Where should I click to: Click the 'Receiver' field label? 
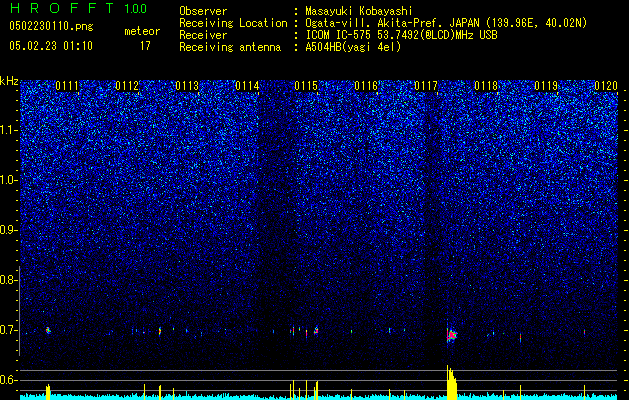pyautogui.click(x=203, y=35)
